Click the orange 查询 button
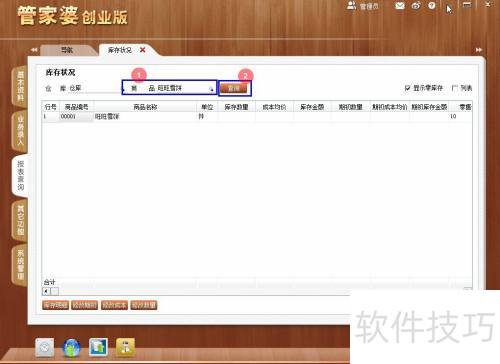 pyautogui.click(x=234, y=88)
